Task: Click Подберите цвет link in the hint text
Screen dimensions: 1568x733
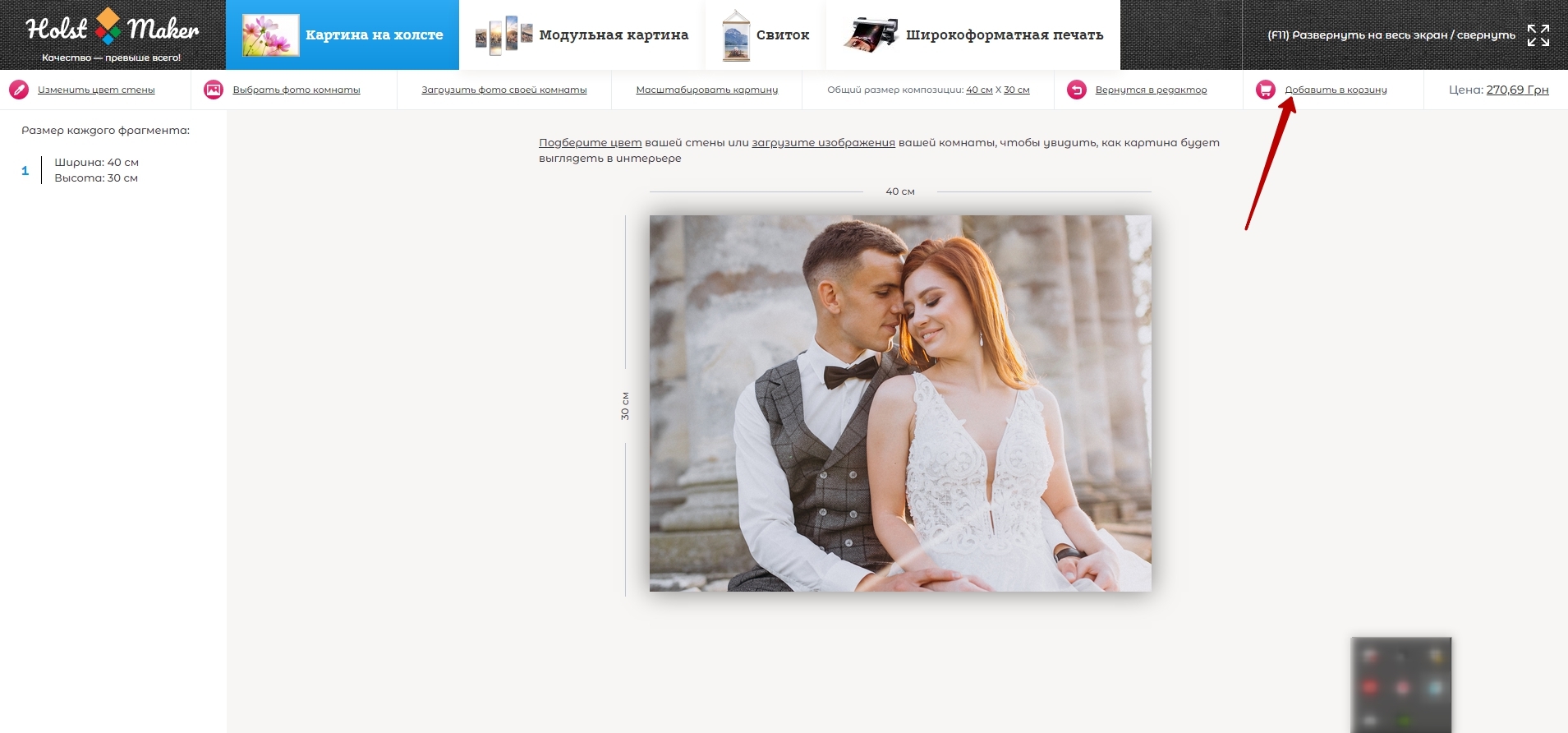Action: coord(590,143)
